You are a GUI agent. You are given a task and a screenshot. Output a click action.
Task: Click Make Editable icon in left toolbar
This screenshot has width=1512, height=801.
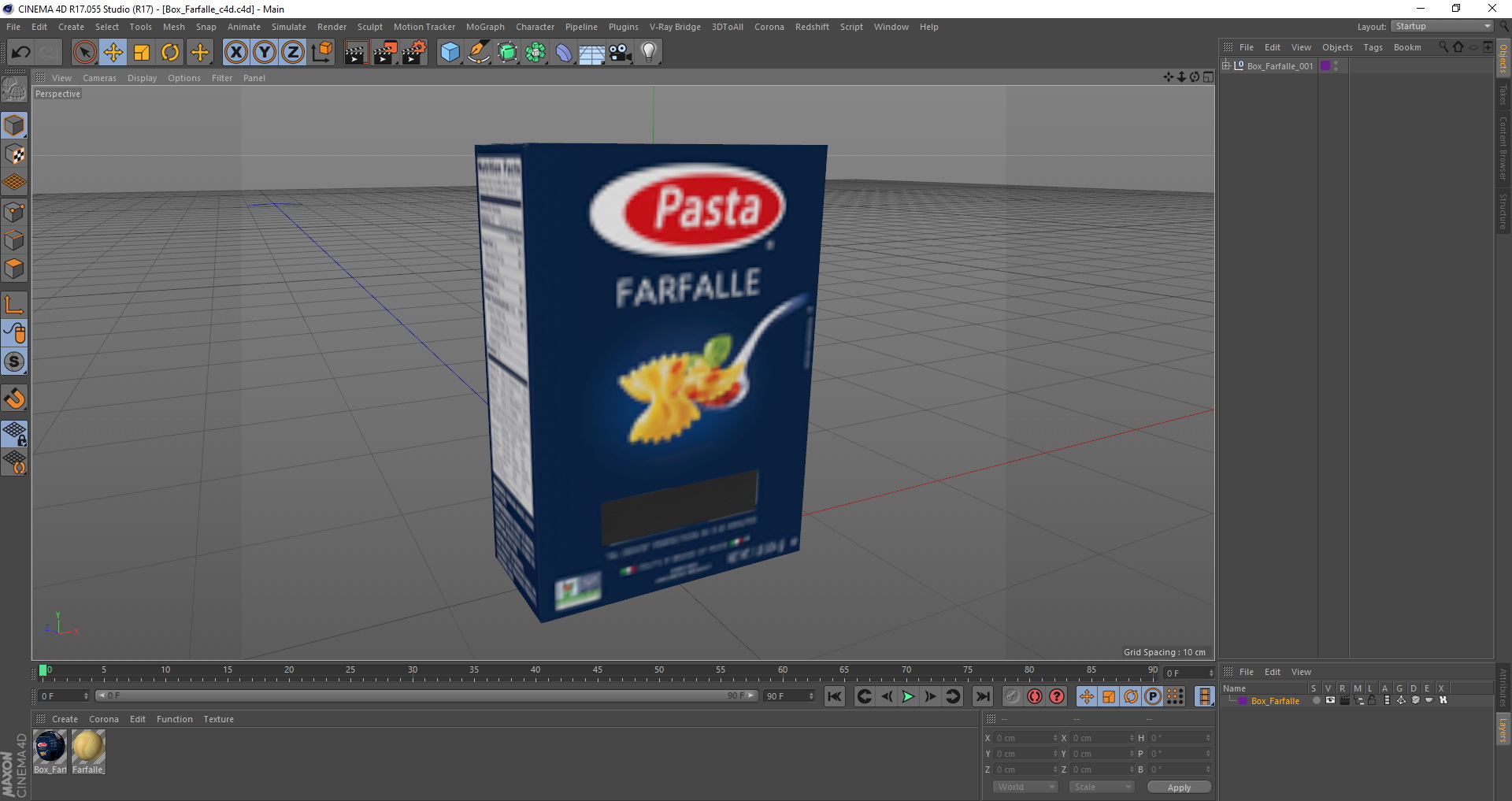coord(14,89)
